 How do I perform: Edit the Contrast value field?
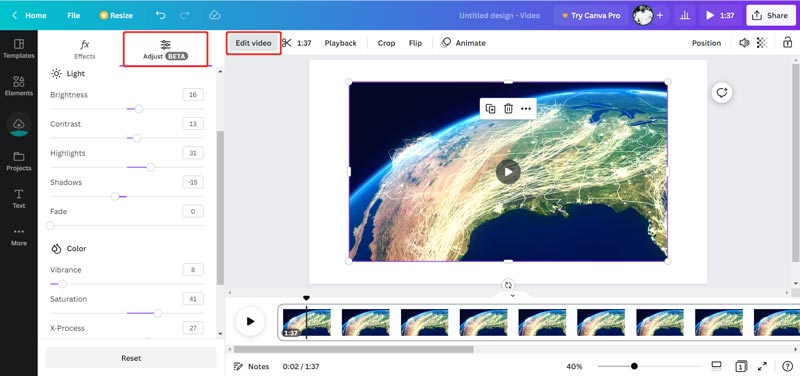[193, 124]
